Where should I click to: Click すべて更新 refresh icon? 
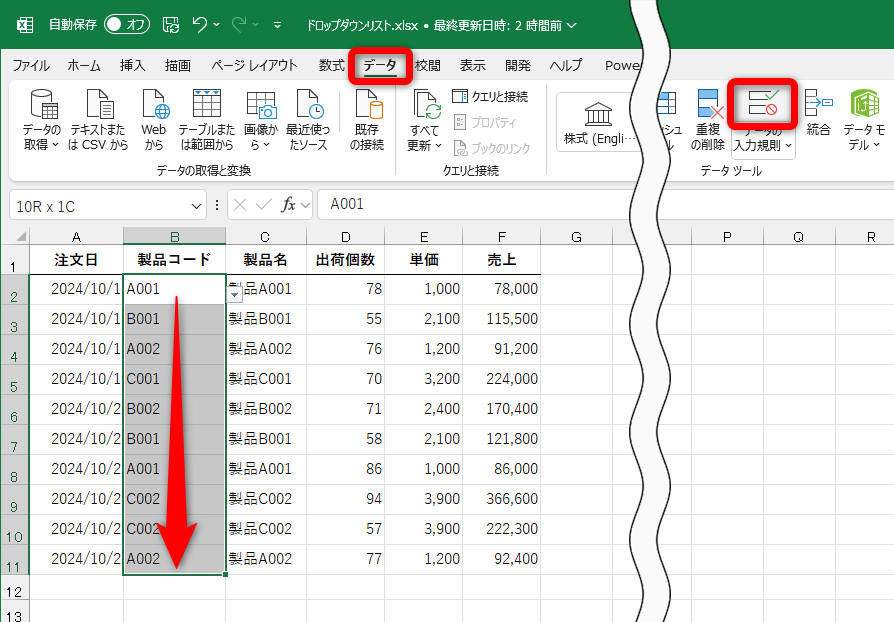[x=427, y=104]
